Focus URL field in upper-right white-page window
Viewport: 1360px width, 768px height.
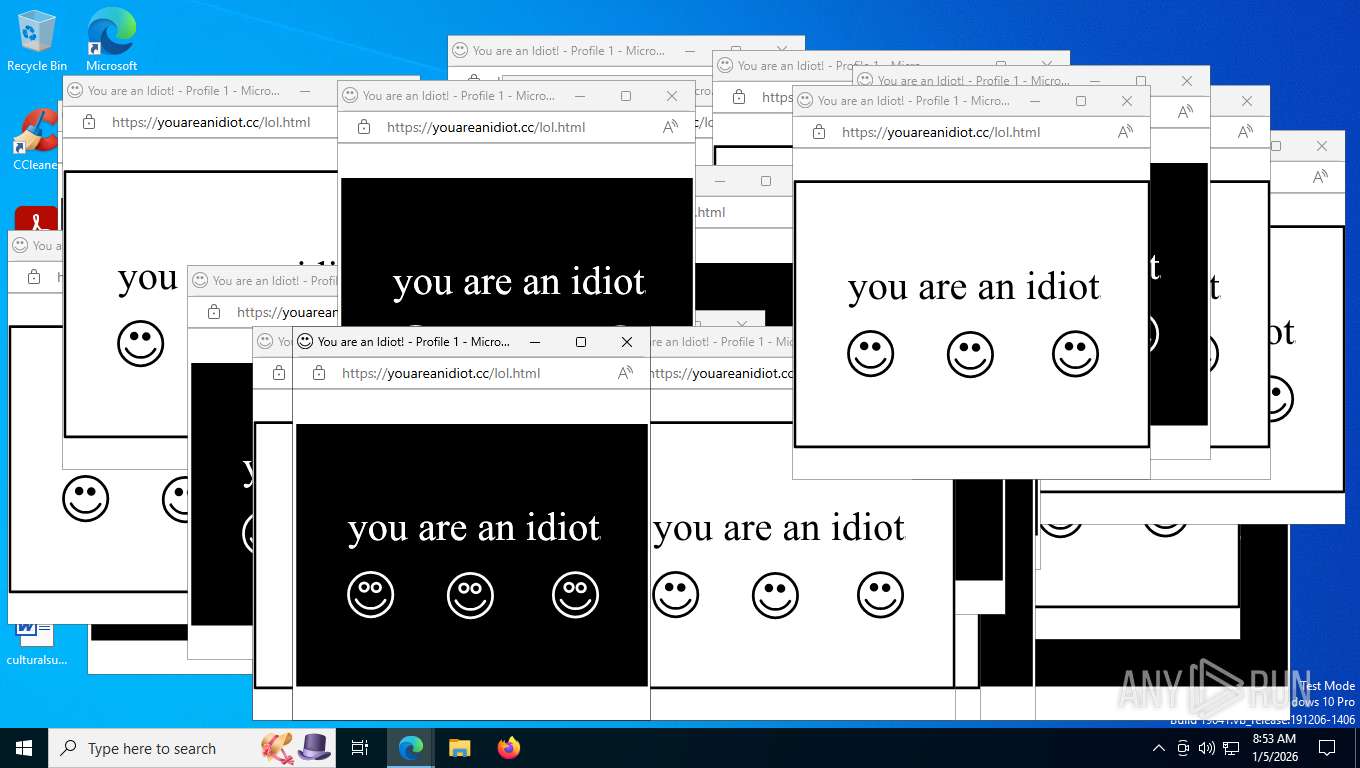pyautogui.click(x=941, y=132)
